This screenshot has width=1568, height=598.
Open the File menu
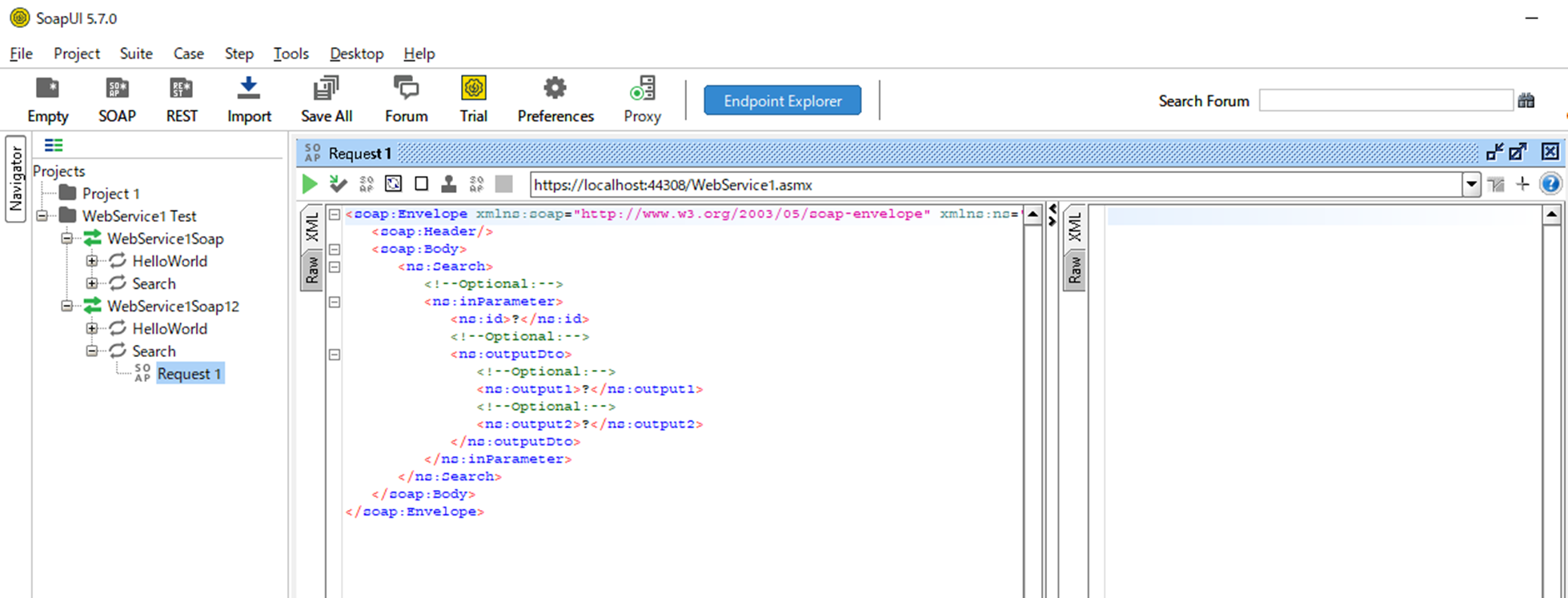click(x=21, y=54)
